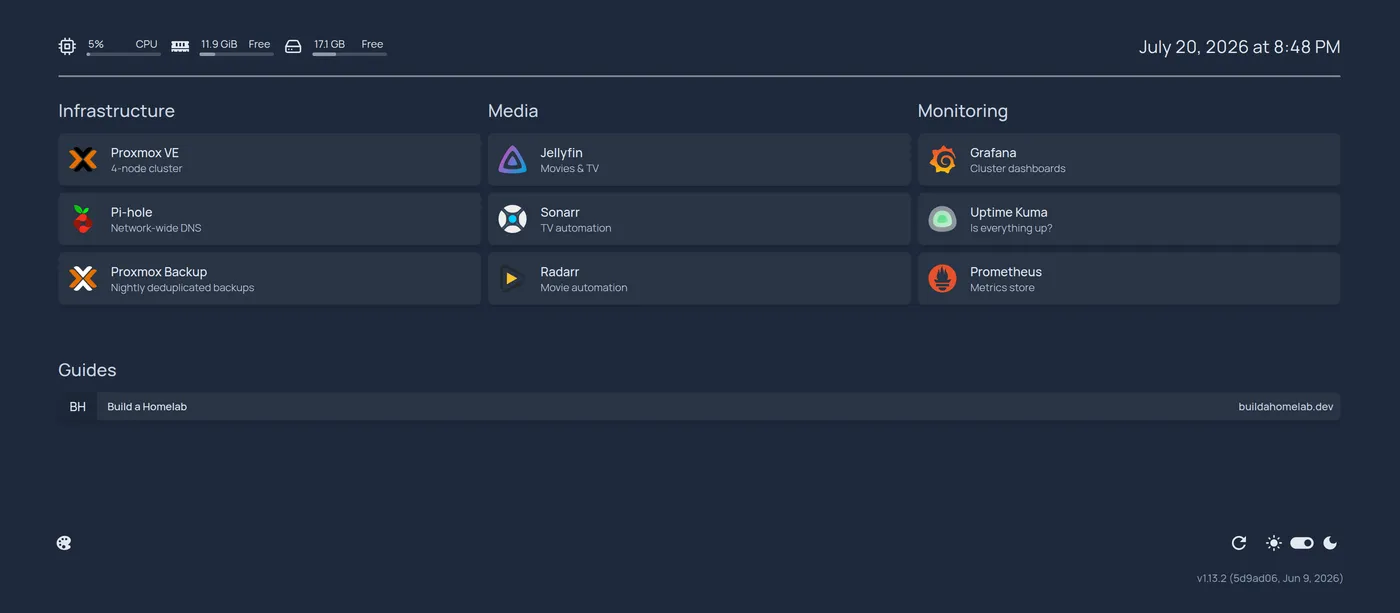Click the RAM memory icon
The image size is (1400, 613).
click(x=180, y=46)
